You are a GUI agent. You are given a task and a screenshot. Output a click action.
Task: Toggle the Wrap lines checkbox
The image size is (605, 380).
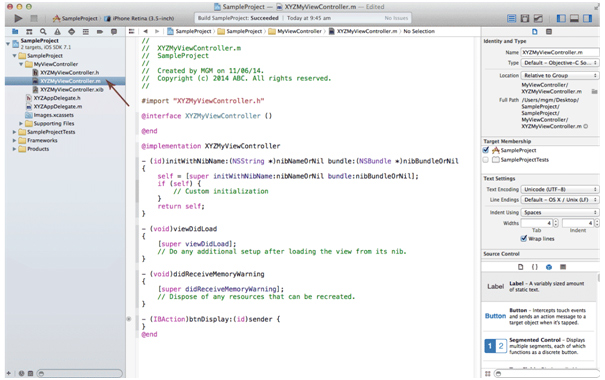[x=524, y=239]
